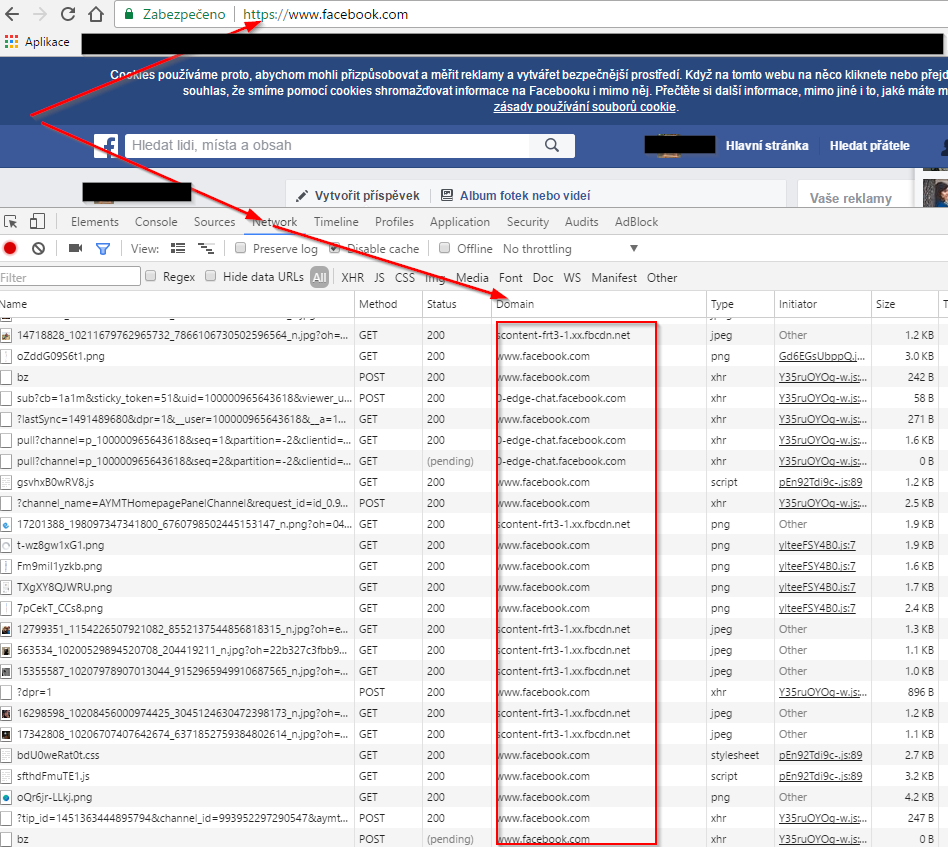Viewport: 948px width, 847px height.
Task: Open the Aplikace apps grid icon
Action: pos(11,42)
